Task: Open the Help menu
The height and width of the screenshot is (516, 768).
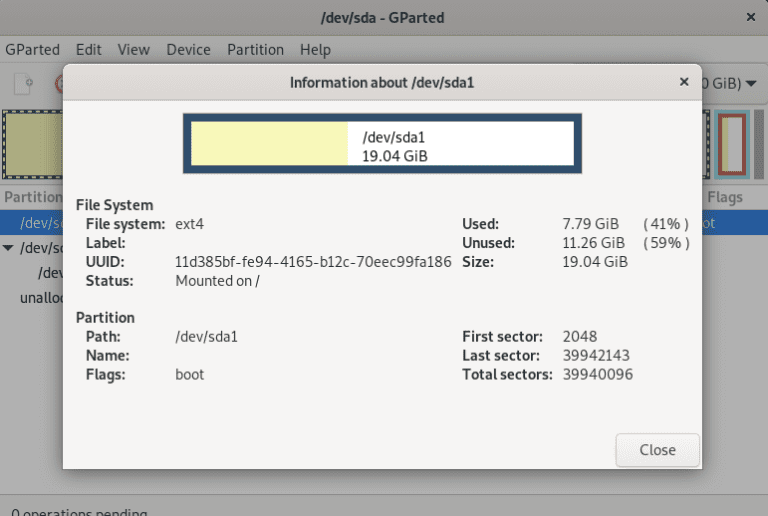Action: (315, 49)
